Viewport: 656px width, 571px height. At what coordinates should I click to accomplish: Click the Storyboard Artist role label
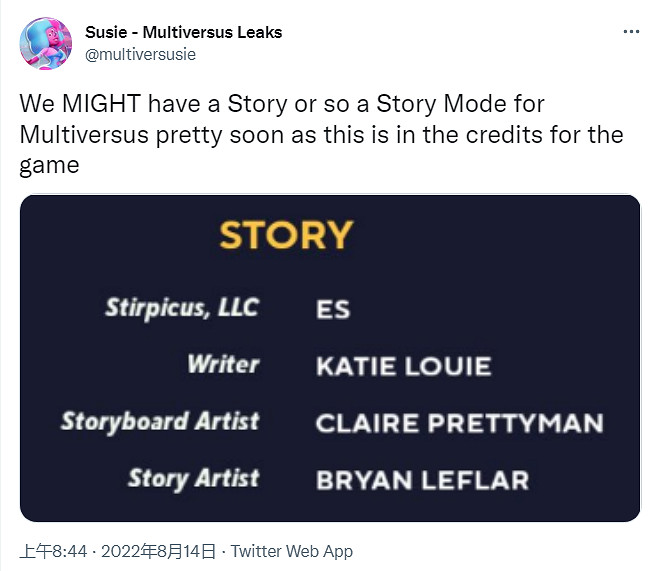(159, 421)
